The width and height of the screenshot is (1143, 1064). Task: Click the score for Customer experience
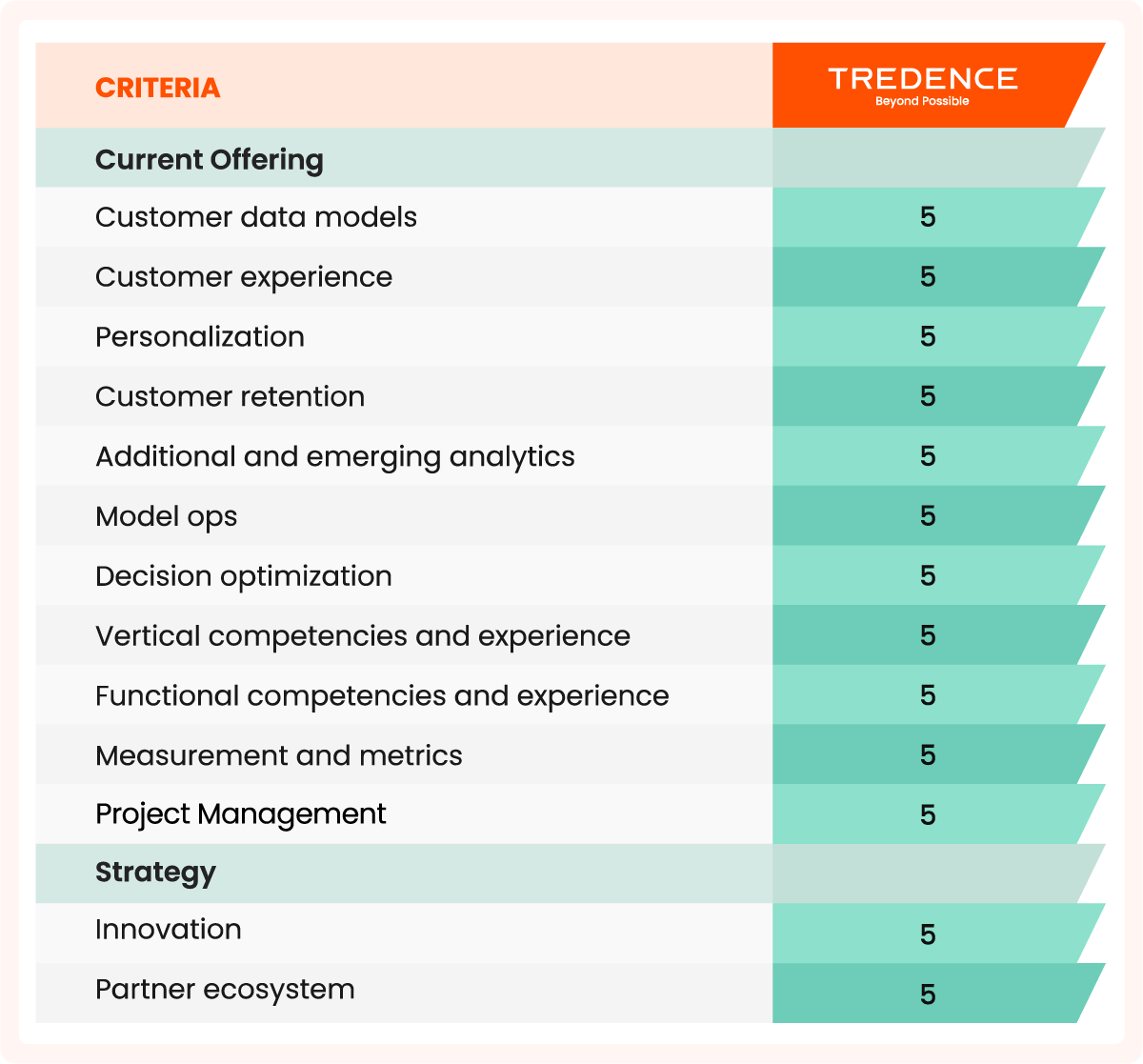928,277
